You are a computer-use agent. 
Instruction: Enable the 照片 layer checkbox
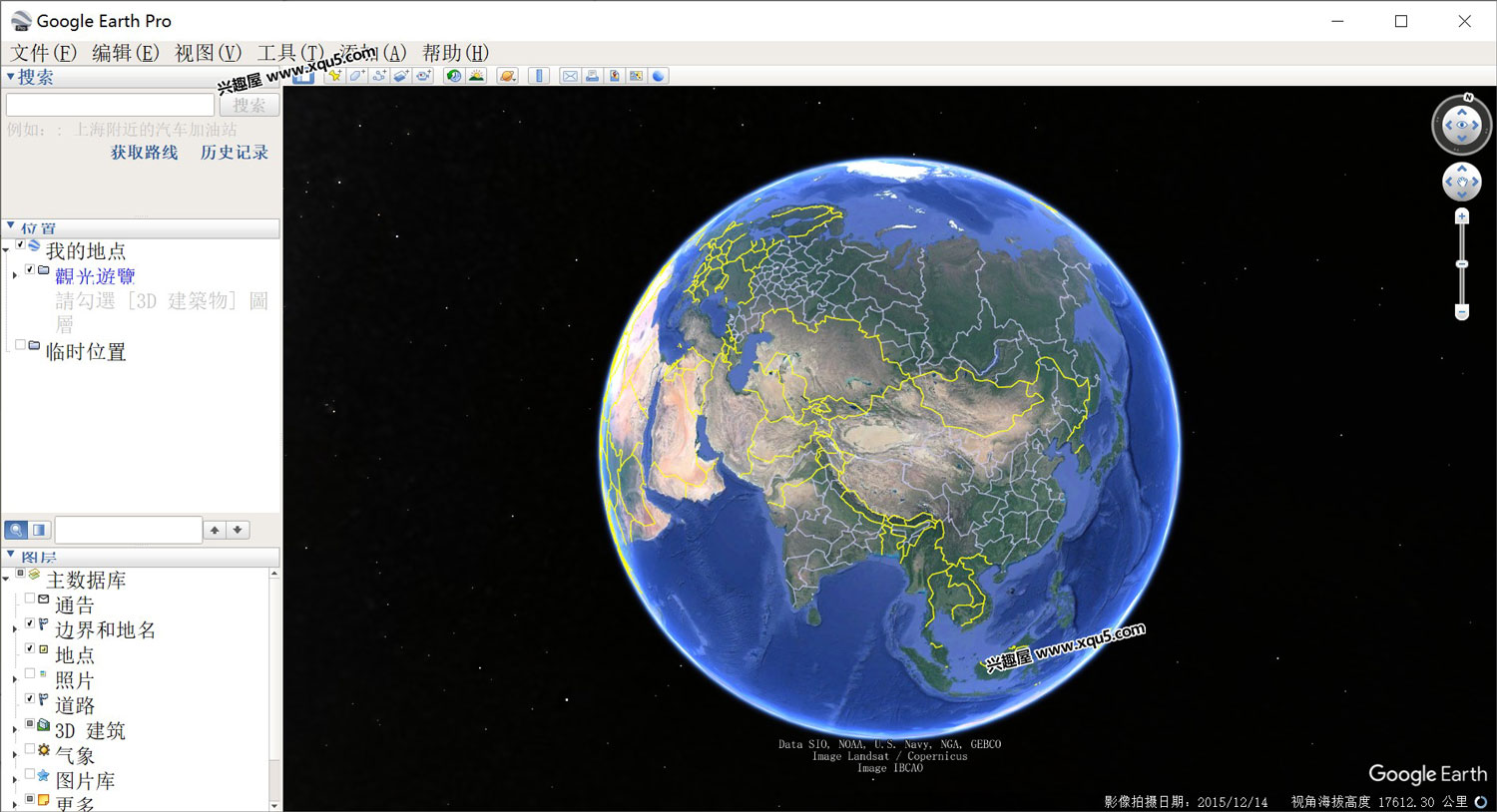coord(30,673)
